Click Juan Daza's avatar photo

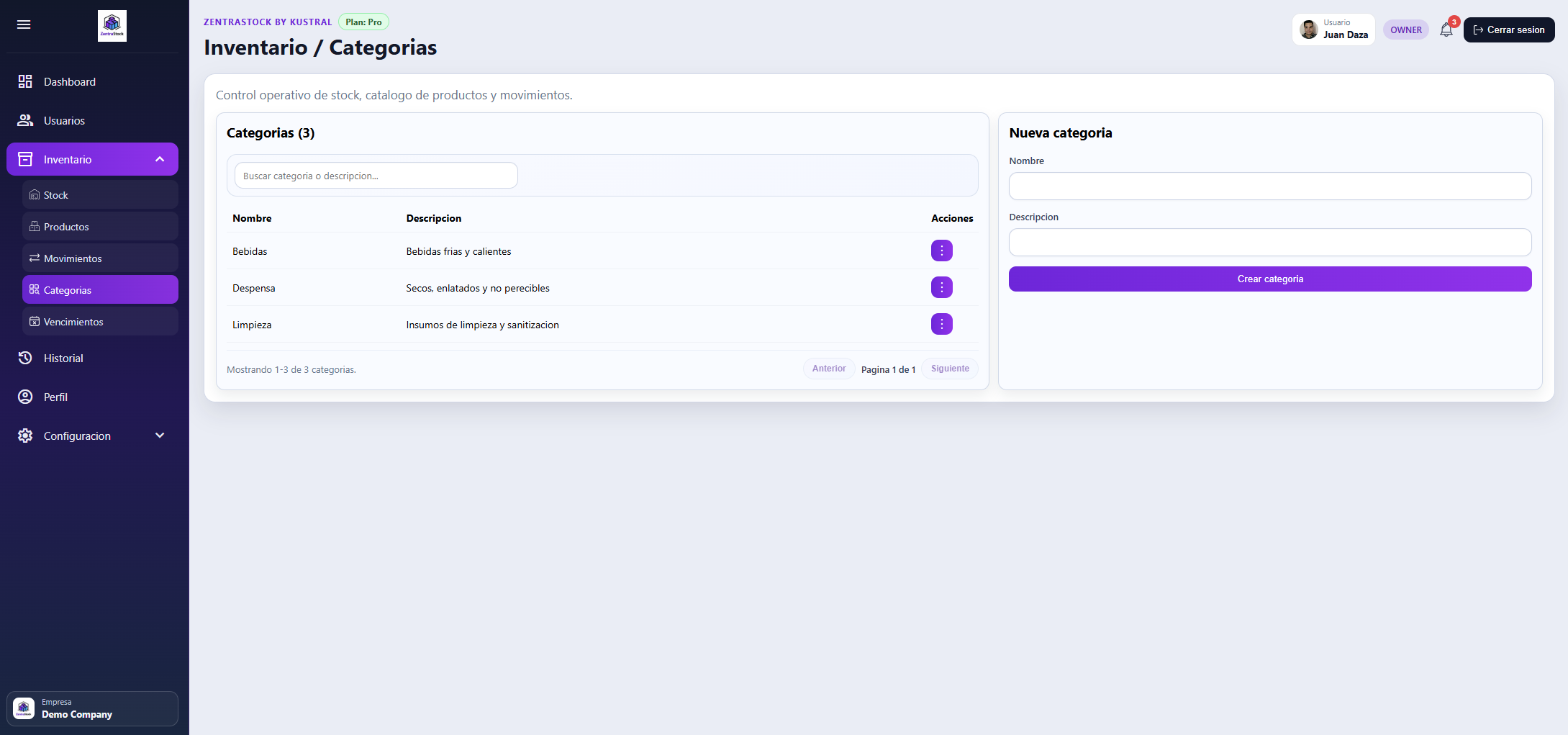point(1309,30)
